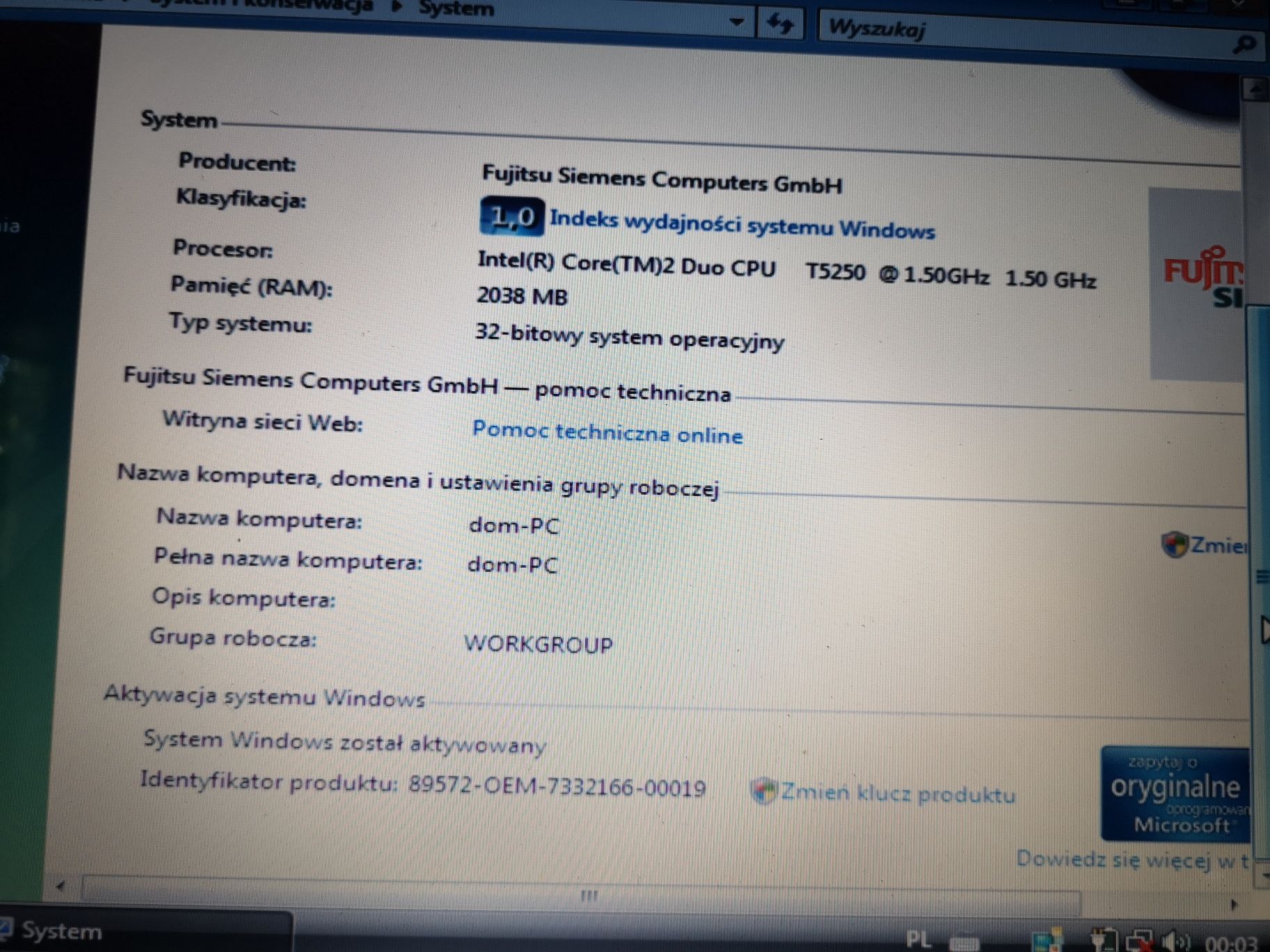The height and width of the screenshot is (952, 1270).
Task: Select dom-PC beside Pełna nazwa komputera
Action: pyautogui.click(x=512, y=564)
